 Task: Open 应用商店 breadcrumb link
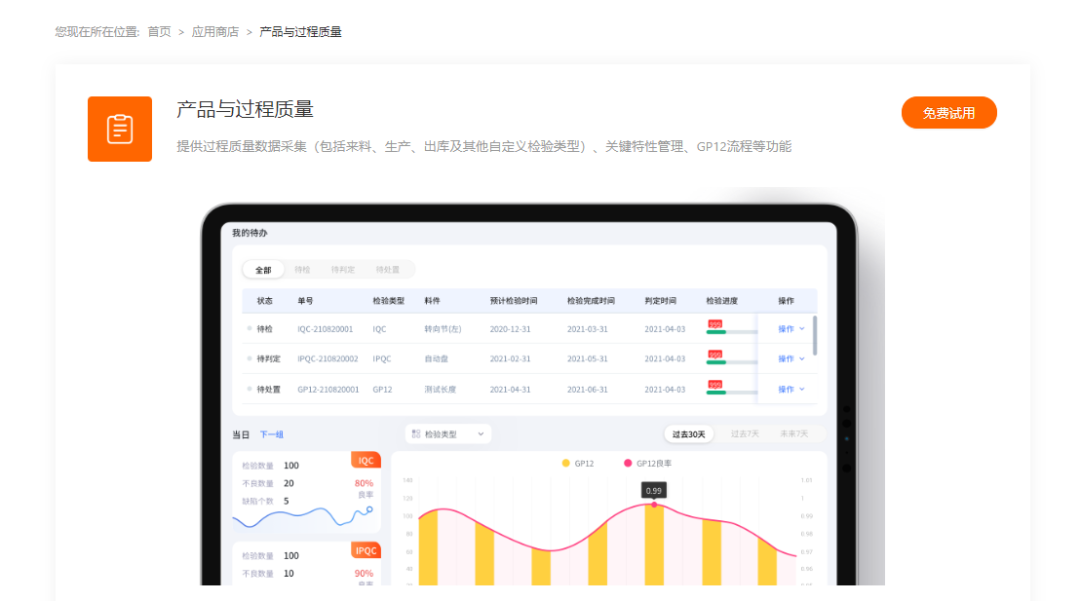tap(215, 32)
